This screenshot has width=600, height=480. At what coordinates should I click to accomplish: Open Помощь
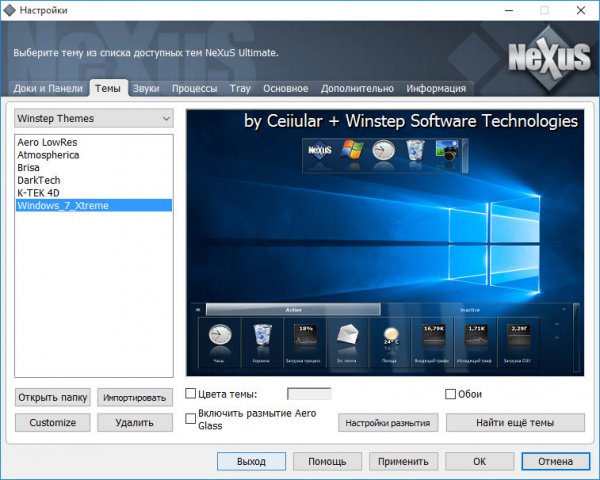point(327,461)
